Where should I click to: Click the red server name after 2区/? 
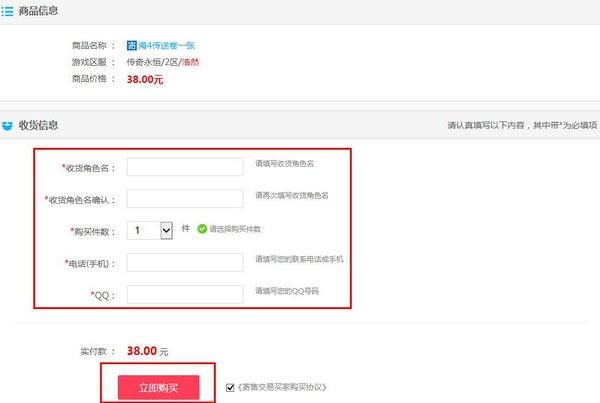191,62
